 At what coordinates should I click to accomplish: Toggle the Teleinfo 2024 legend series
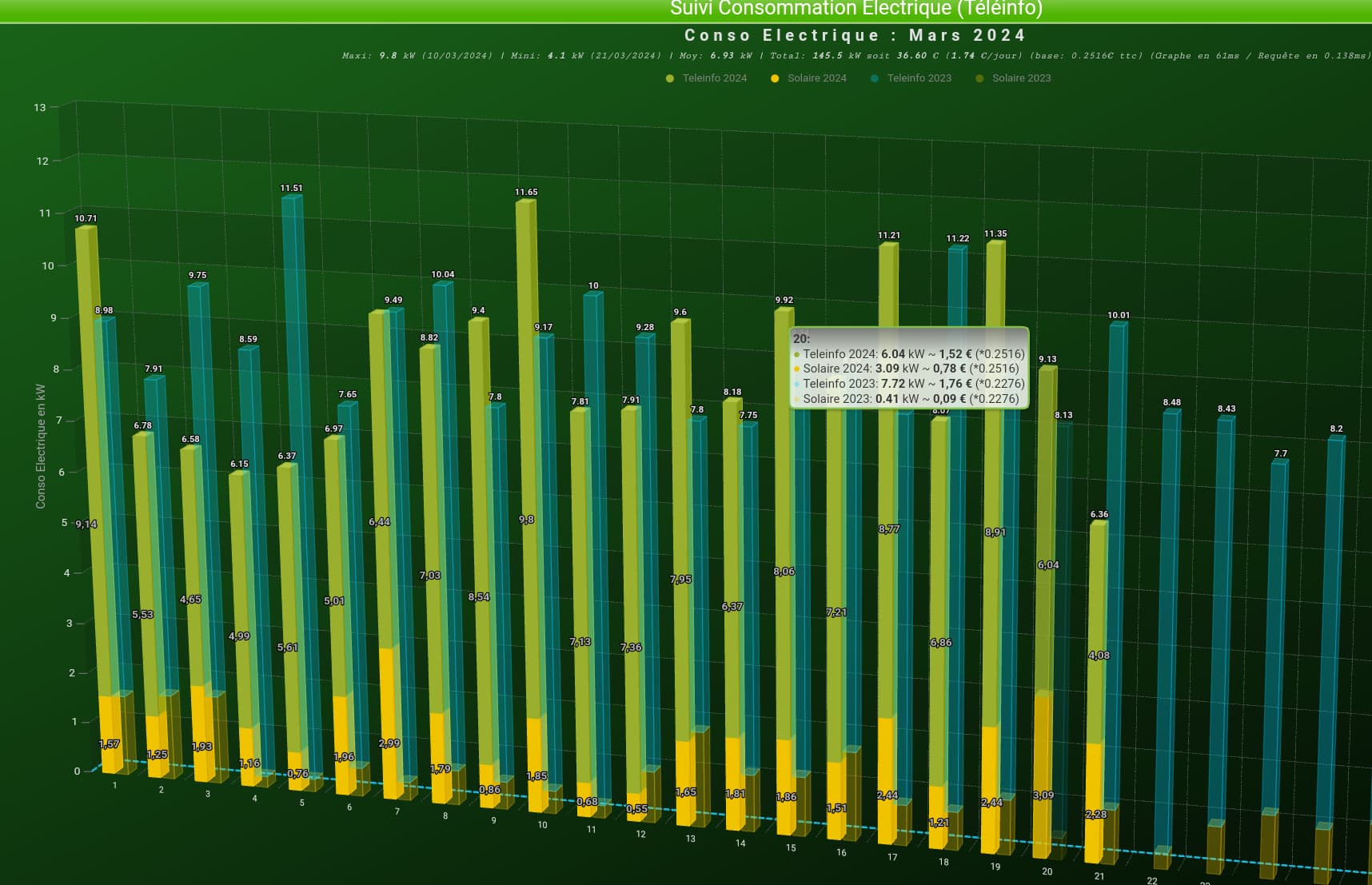point(707,78)
